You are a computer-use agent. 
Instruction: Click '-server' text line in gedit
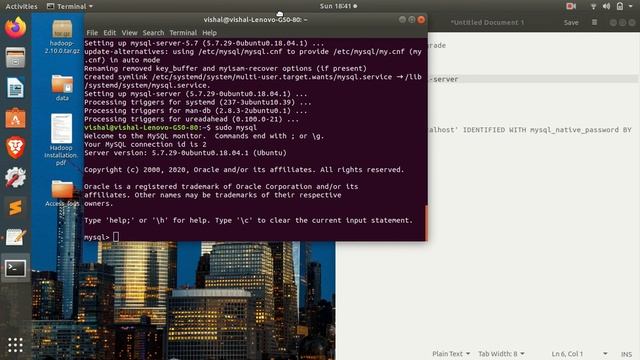coord(444,79)
